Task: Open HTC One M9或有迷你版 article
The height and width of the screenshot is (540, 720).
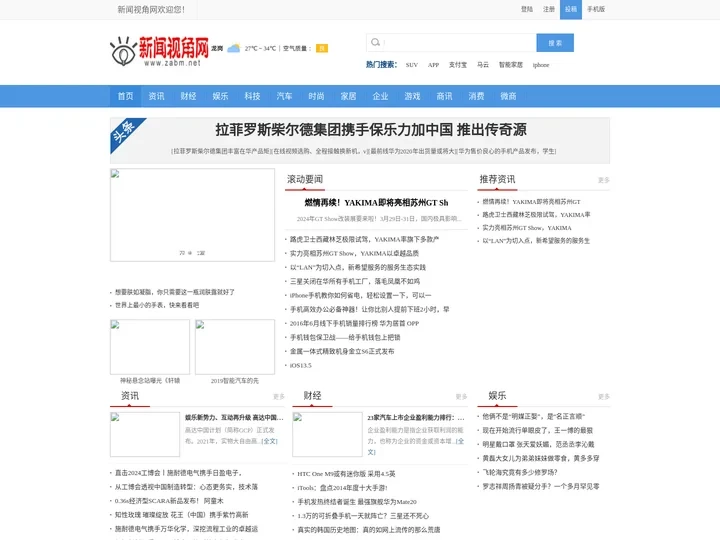Action: click(x=346, y=474)
